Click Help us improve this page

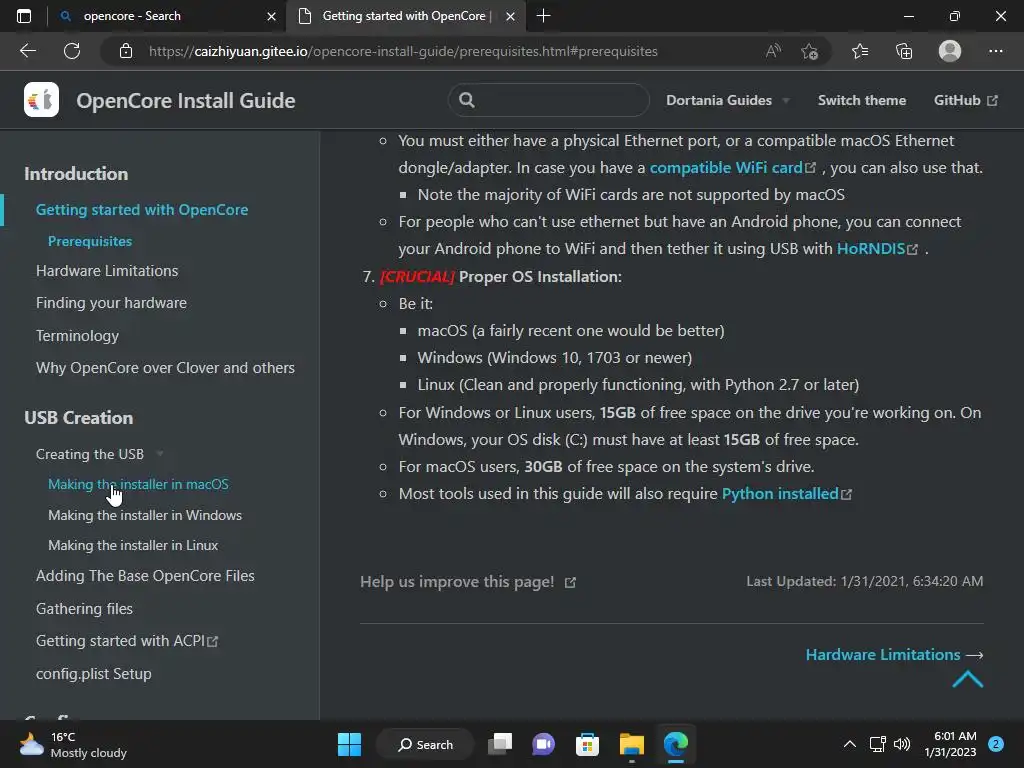pos(468,581)
